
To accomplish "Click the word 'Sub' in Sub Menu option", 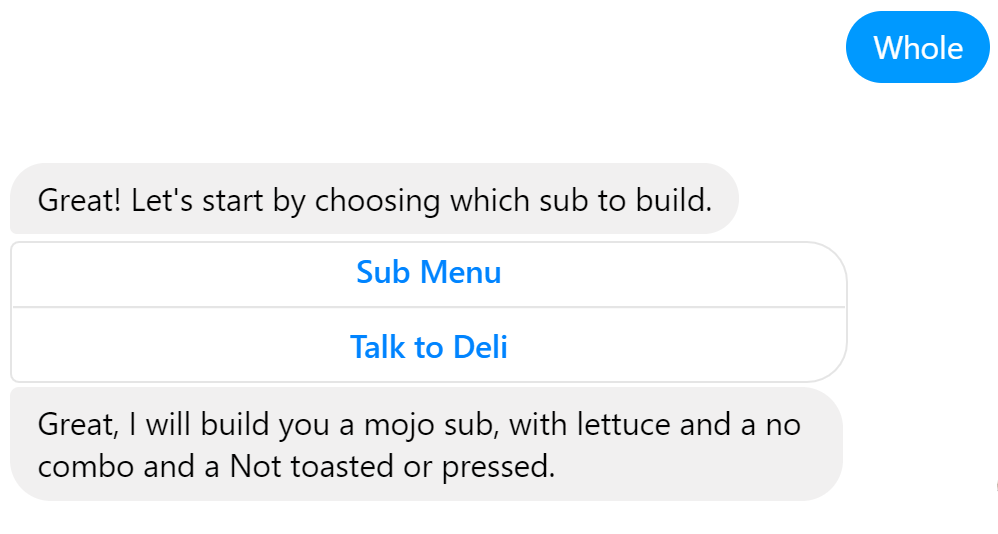I will [383, 272].
